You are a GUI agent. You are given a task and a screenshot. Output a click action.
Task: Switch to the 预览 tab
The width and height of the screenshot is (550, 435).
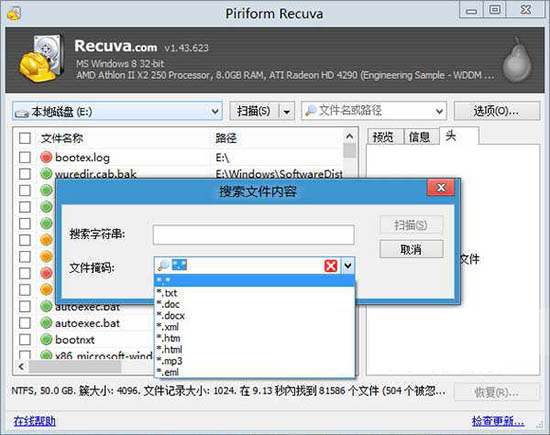(385, 136)
